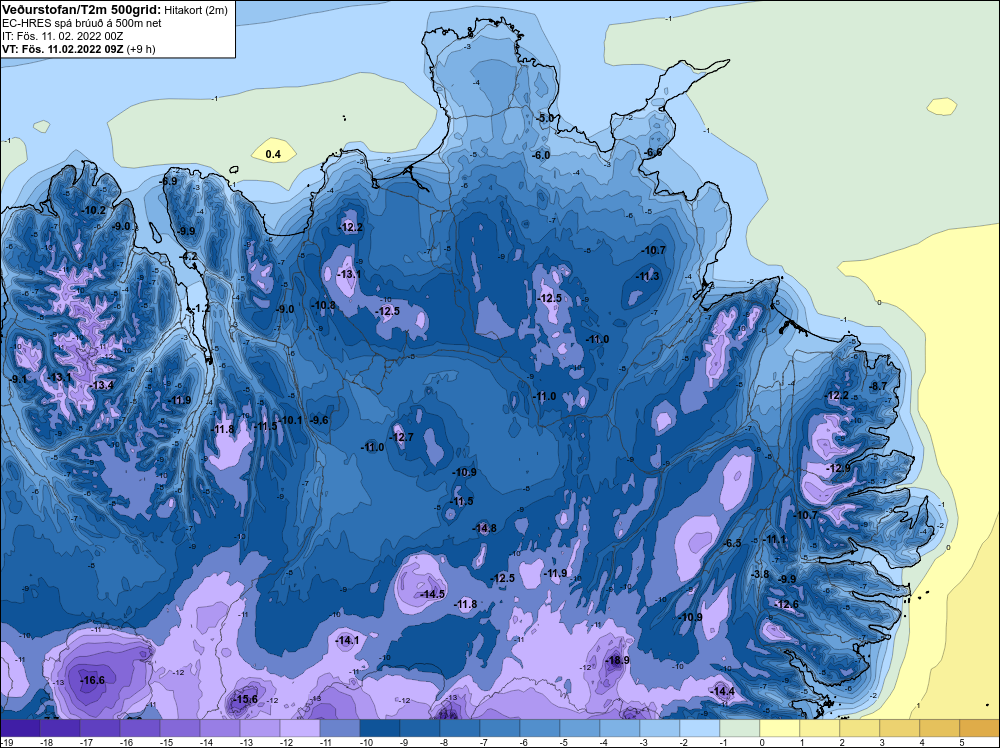
Task: Click the title 'Veðurstofan/T2m 500grid' in header box
Action: pyautogui.click(x=81, y=10)
